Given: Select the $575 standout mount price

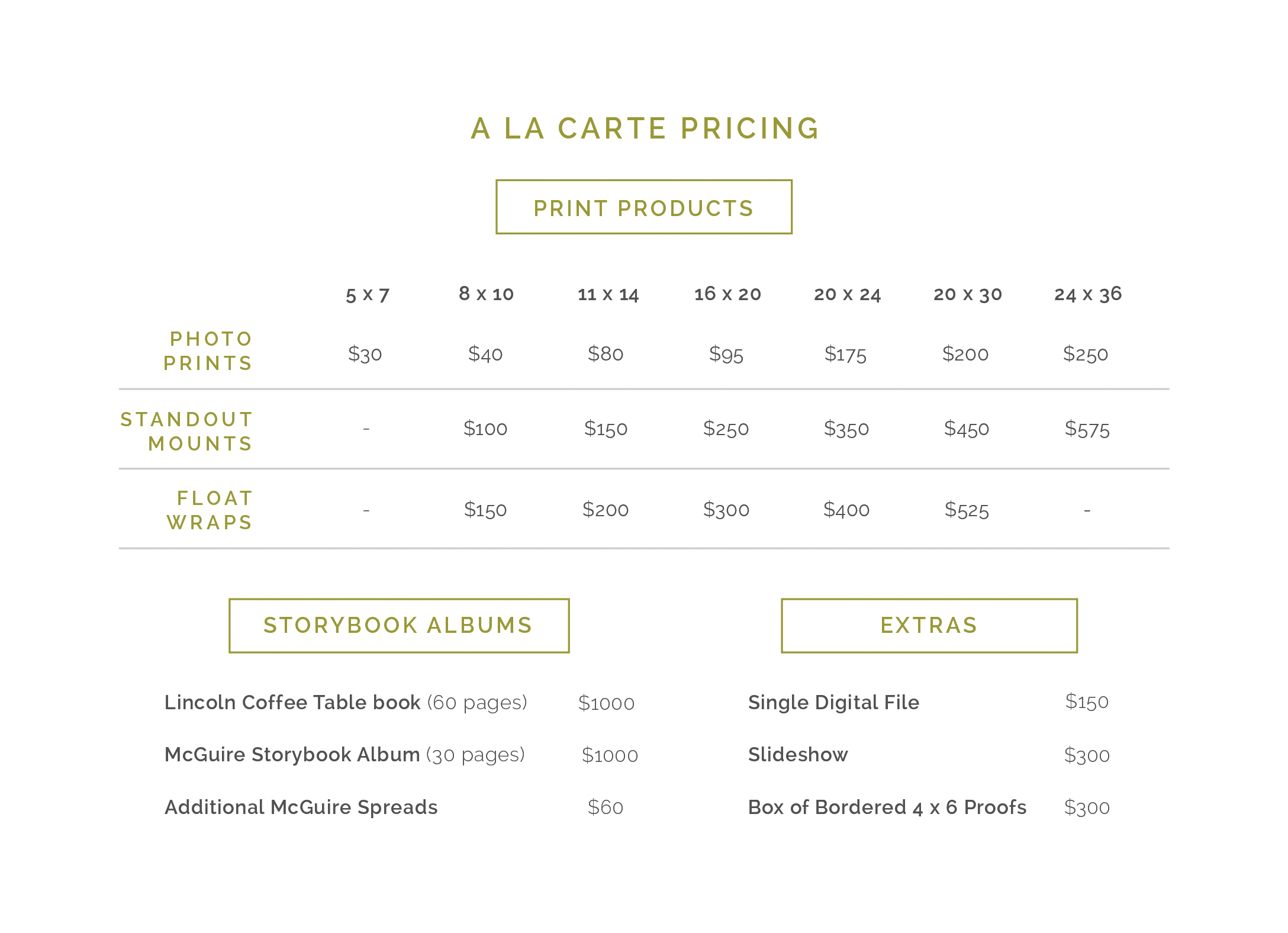Looking at the screenshot, I should [x=1087, y=429].
